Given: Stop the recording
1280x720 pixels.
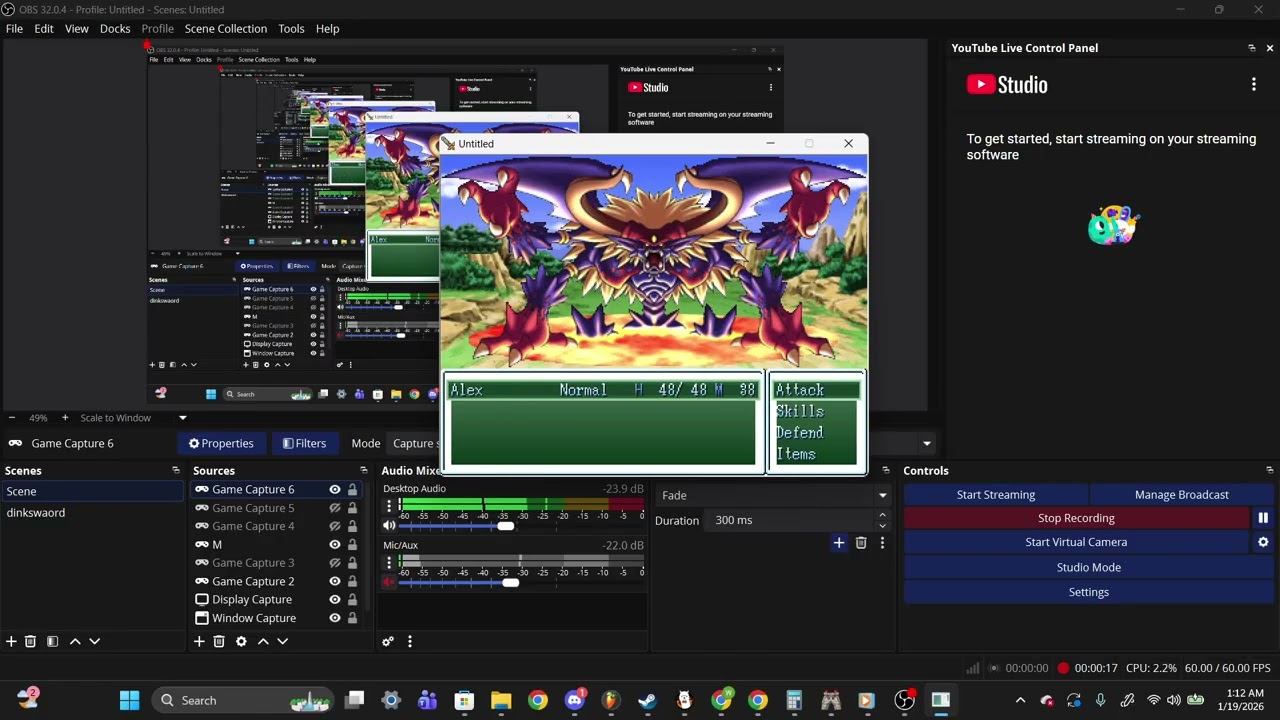Looking at the screenshot, I should pyautogui.click(x=1076, y=518).
